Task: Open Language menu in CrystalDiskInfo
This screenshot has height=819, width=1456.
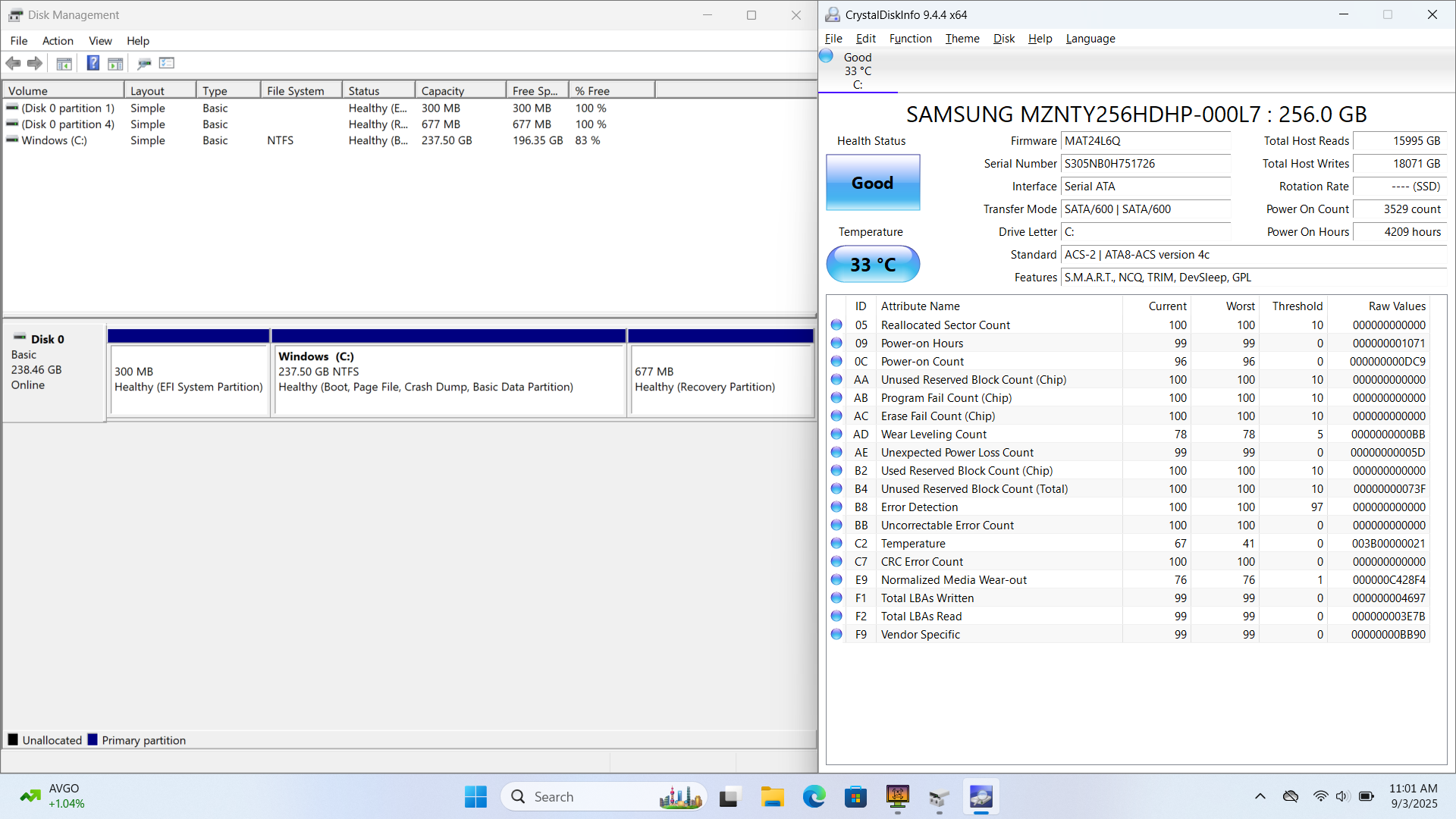Action: click(x=1090, y=39)
